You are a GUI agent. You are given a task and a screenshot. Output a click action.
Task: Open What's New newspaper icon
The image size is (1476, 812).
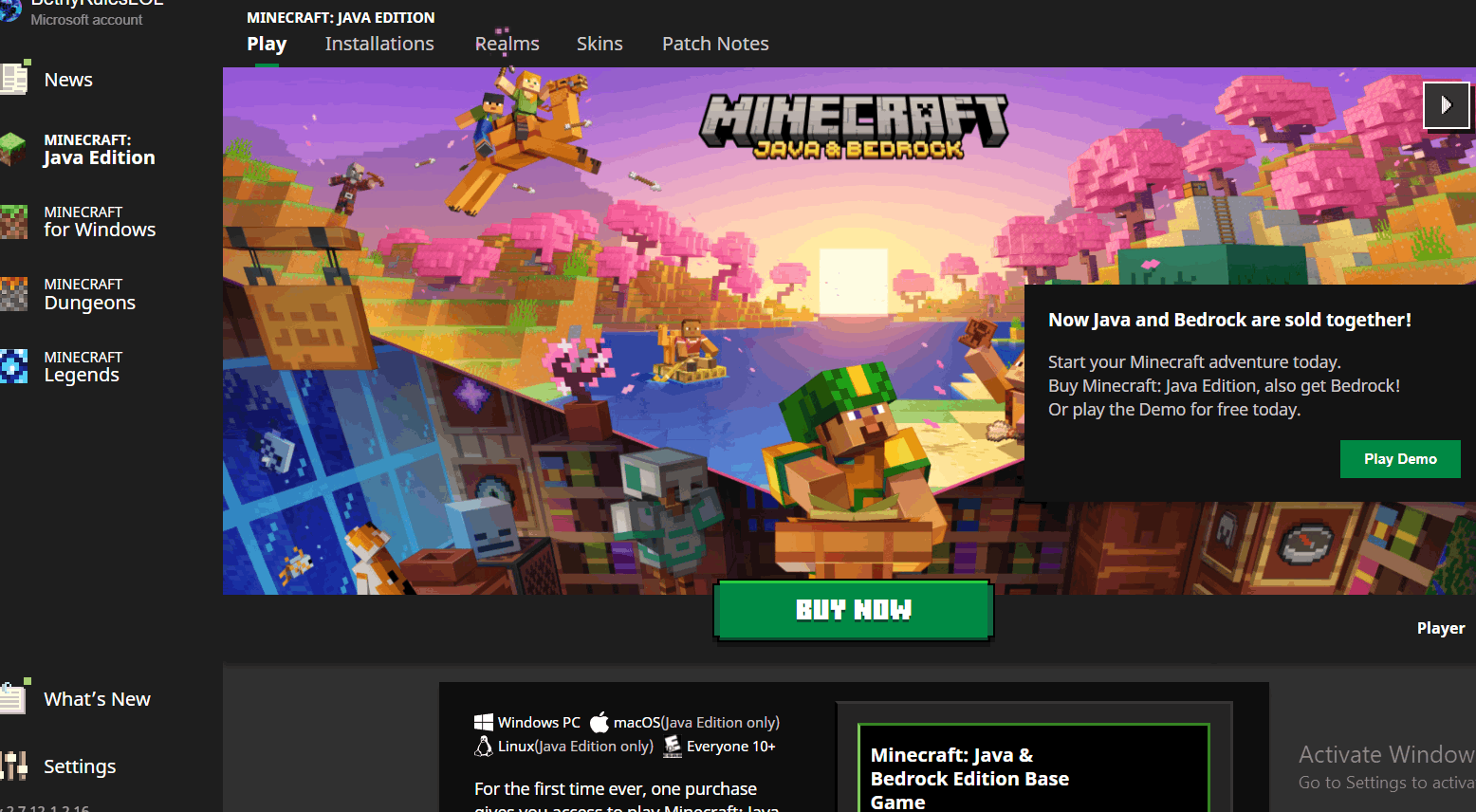[x=14, y=697]
